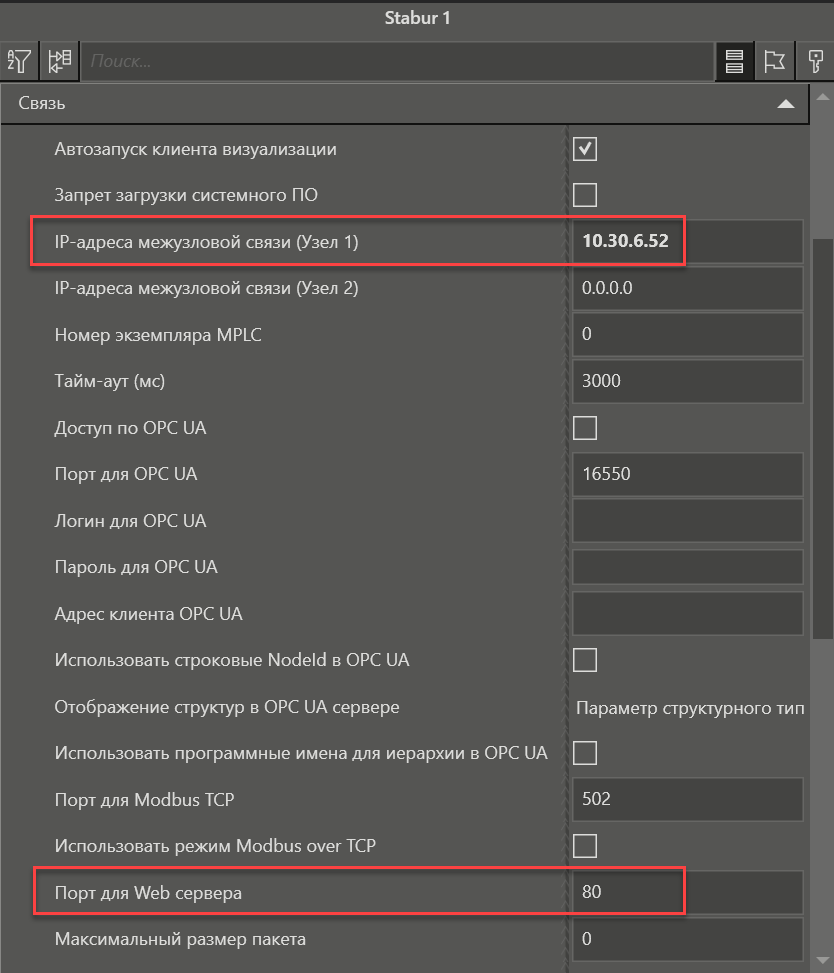
Task: Select label Порт для Web сервера
Action: pos(148,893)
